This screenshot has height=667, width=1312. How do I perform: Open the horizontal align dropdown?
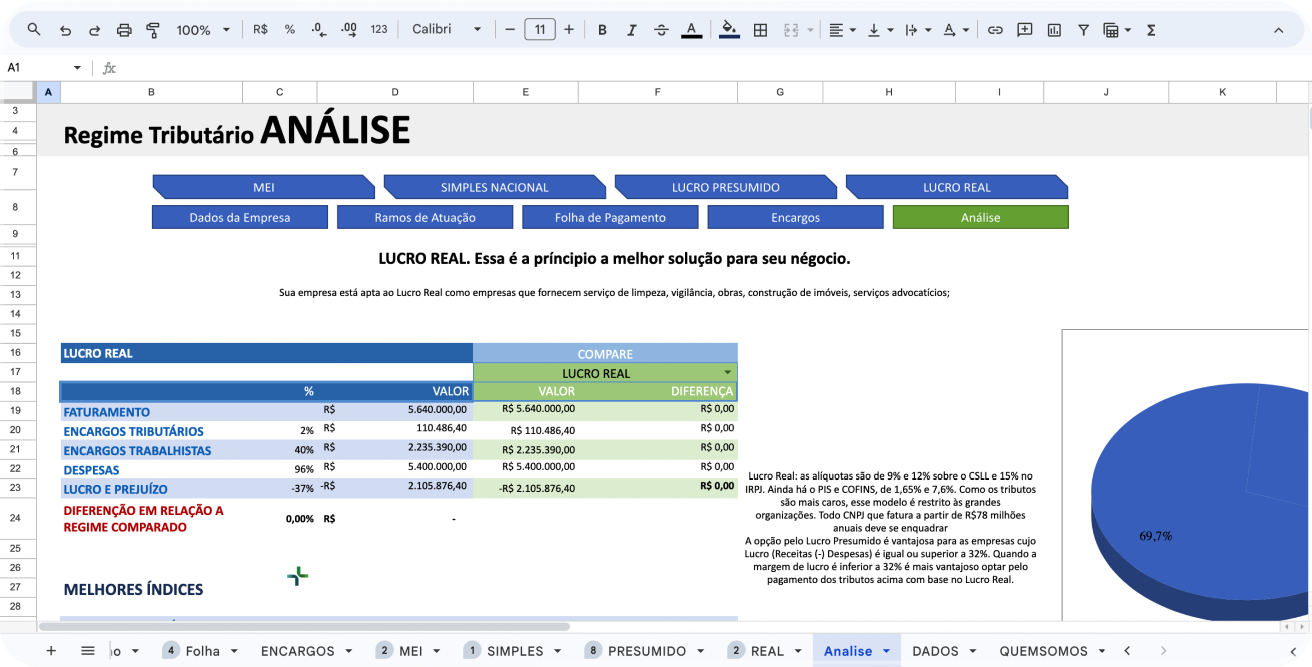click(x=842, y=30)
